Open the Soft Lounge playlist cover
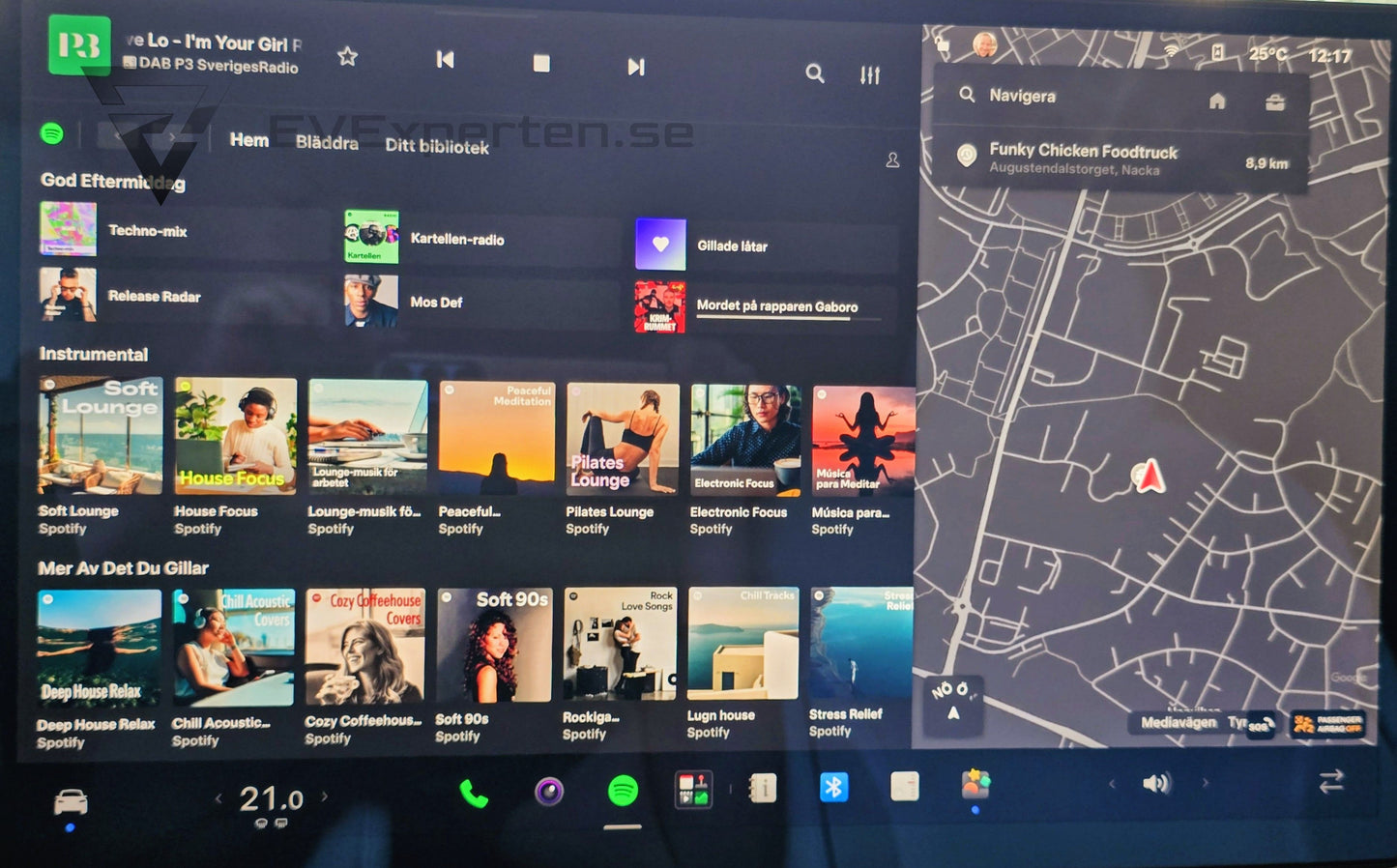 [x=100, y=435]
